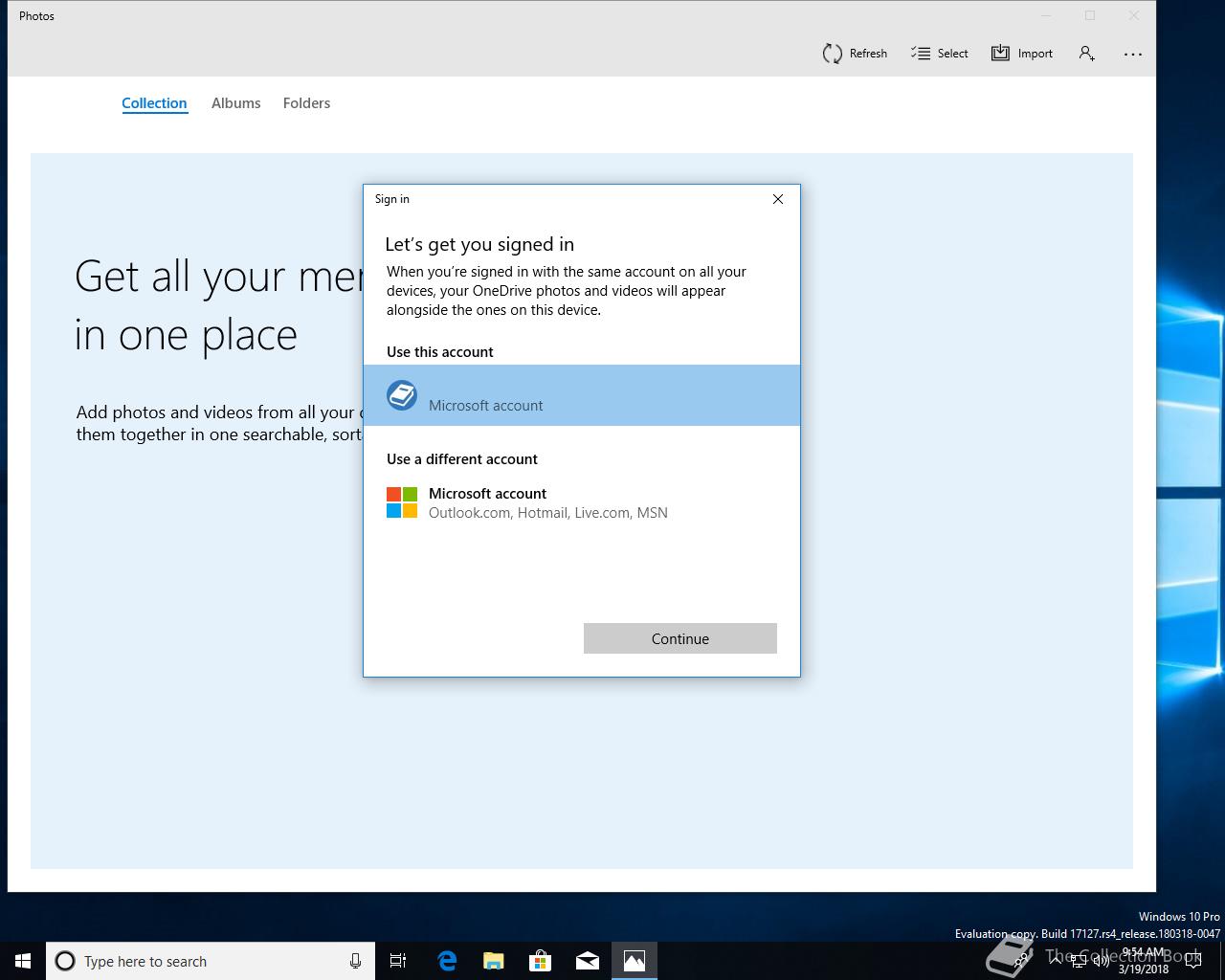1225x980 pixels.
Task: Open Mail app from taskbar
Action: (x=588, y=961)
